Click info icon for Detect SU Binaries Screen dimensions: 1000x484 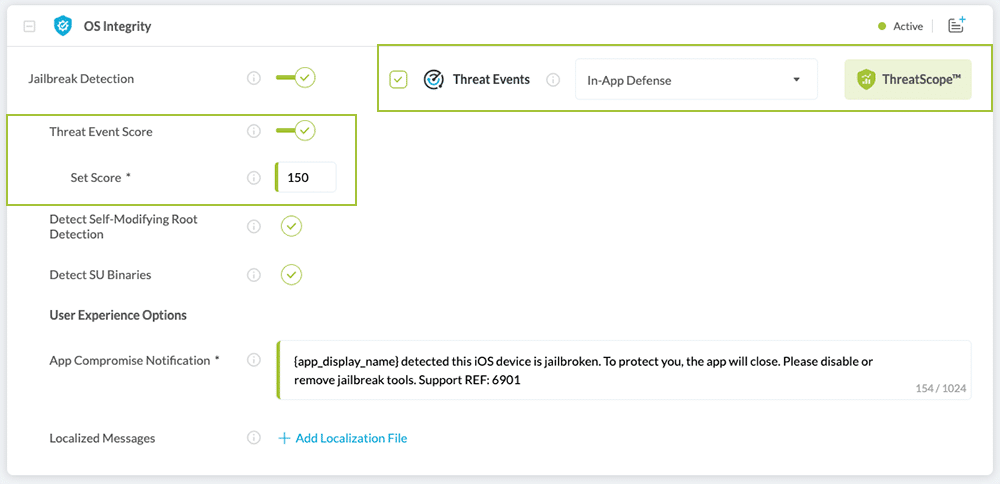[254, 274]
